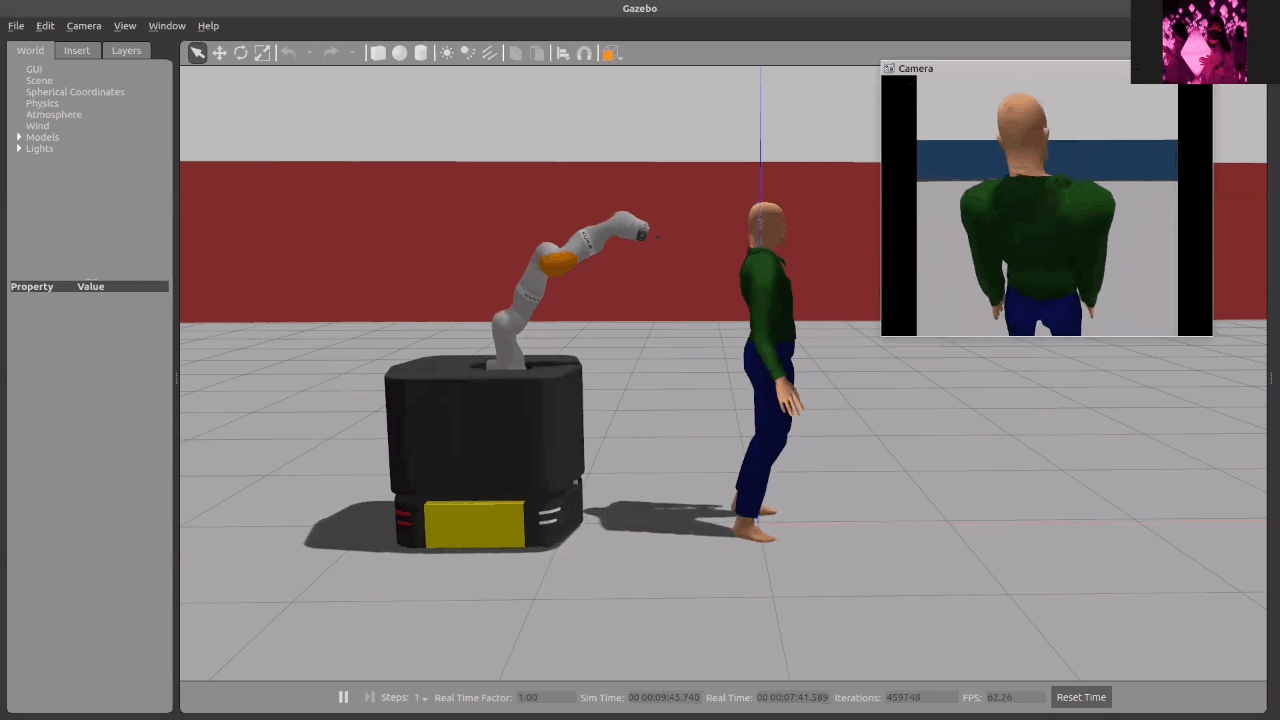Open the Edit menu

click(x=45, y=26)
